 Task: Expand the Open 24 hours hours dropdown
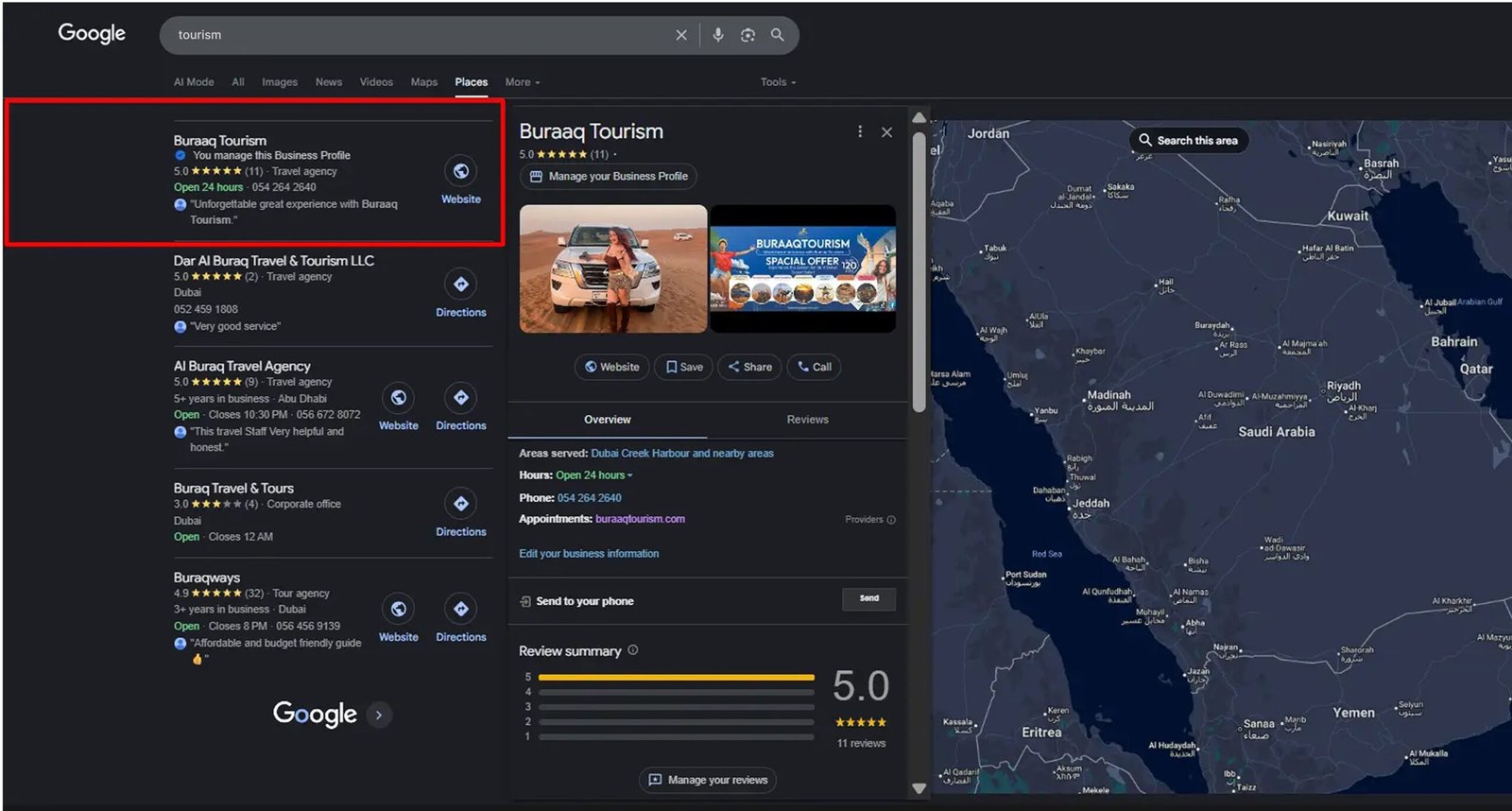[594, 475]
